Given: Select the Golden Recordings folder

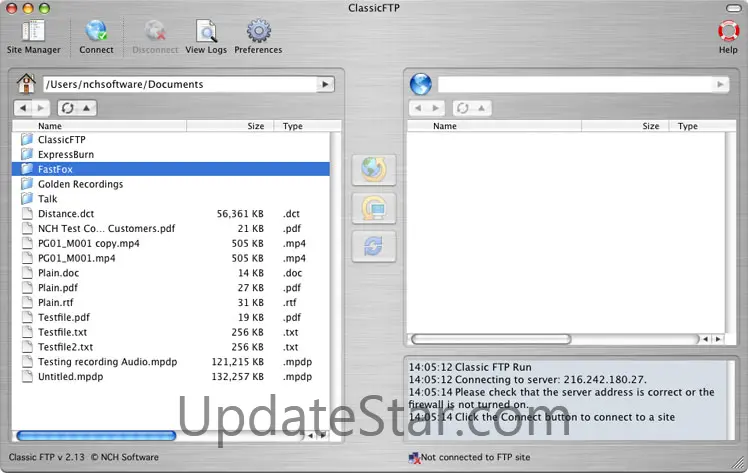Looking at the screenshot, I should pos(171,184).
